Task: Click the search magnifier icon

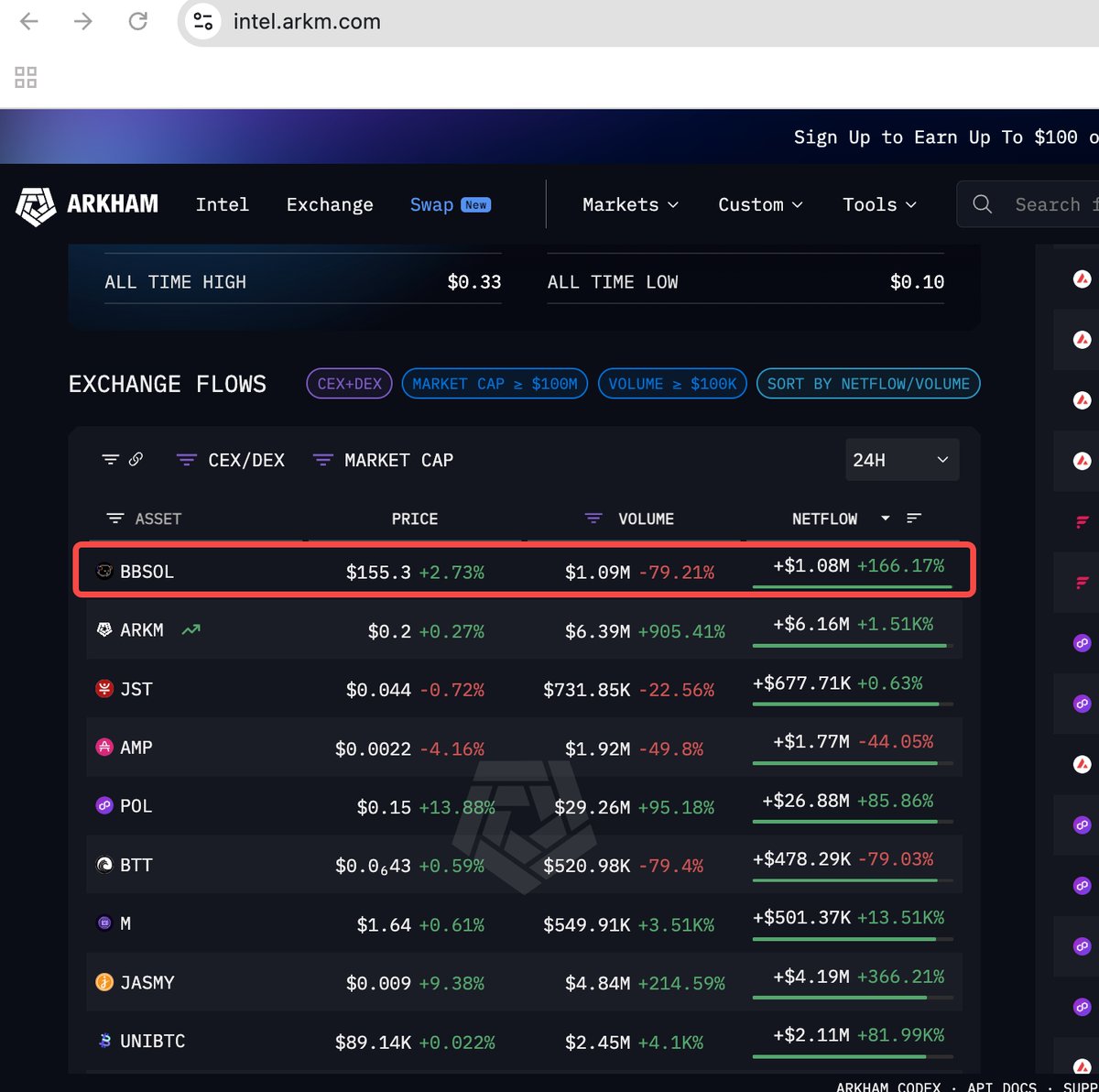Action: click(982, 204)
